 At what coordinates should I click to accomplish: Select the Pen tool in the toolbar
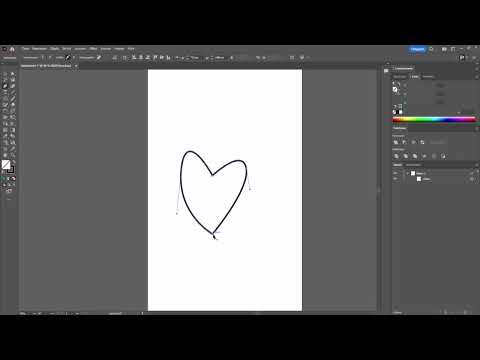point(5,86)
